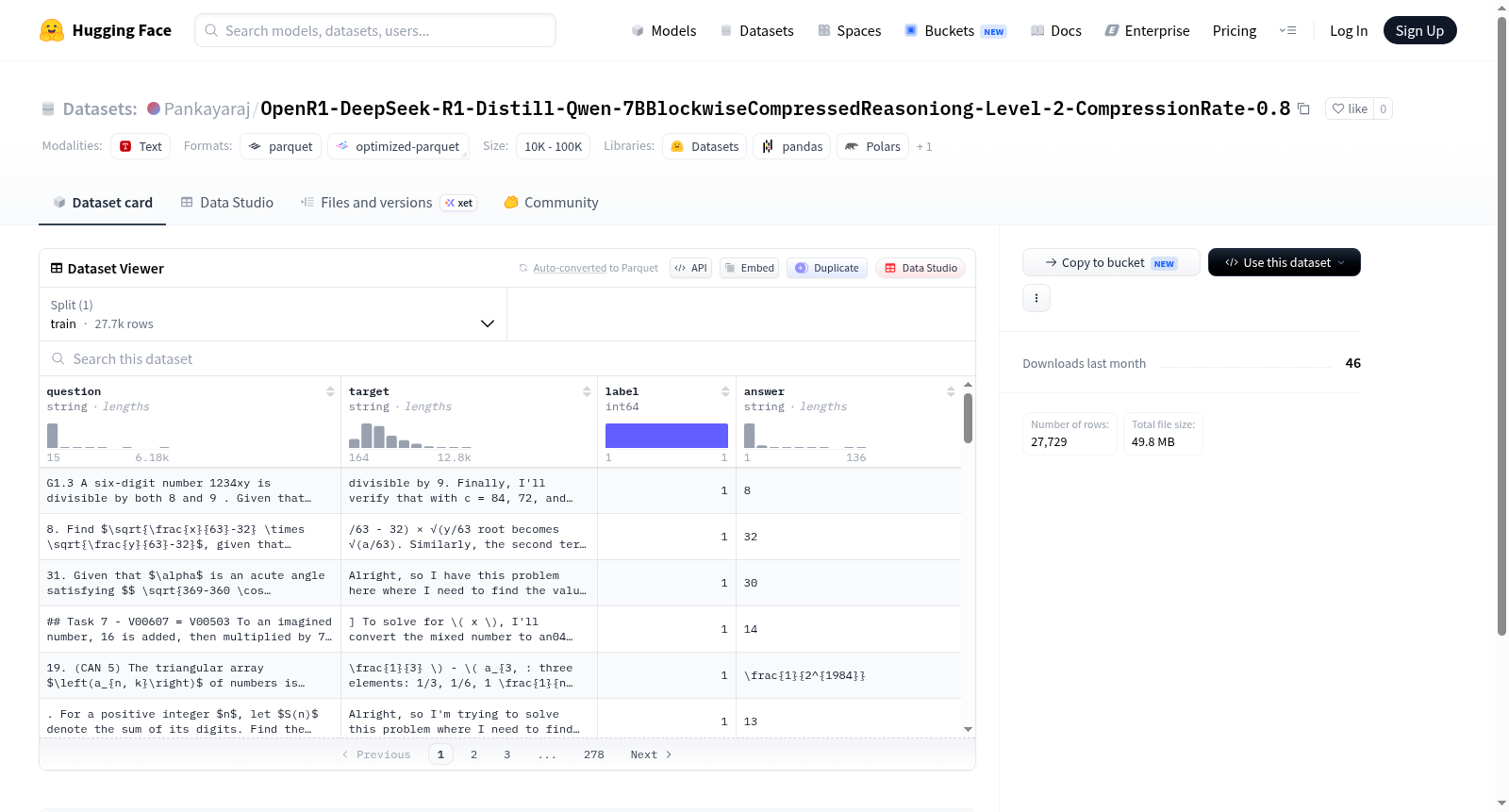Go to page 3 of results
The width and height of the screenshot is (1509, 812).
[506, 754]
